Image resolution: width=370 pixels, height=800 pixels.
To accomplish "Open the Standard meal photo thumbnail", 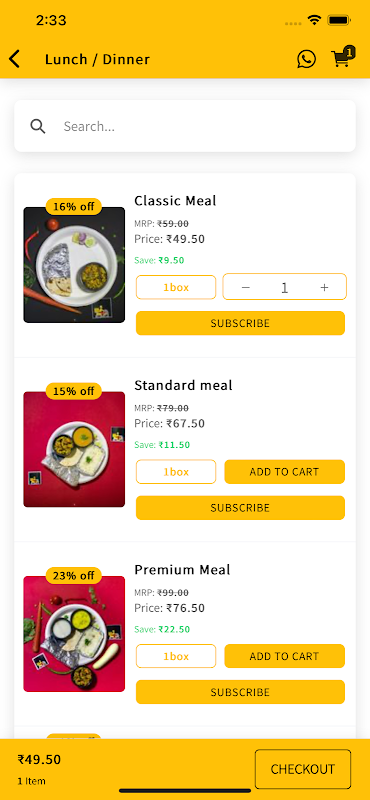I will 74,449.
